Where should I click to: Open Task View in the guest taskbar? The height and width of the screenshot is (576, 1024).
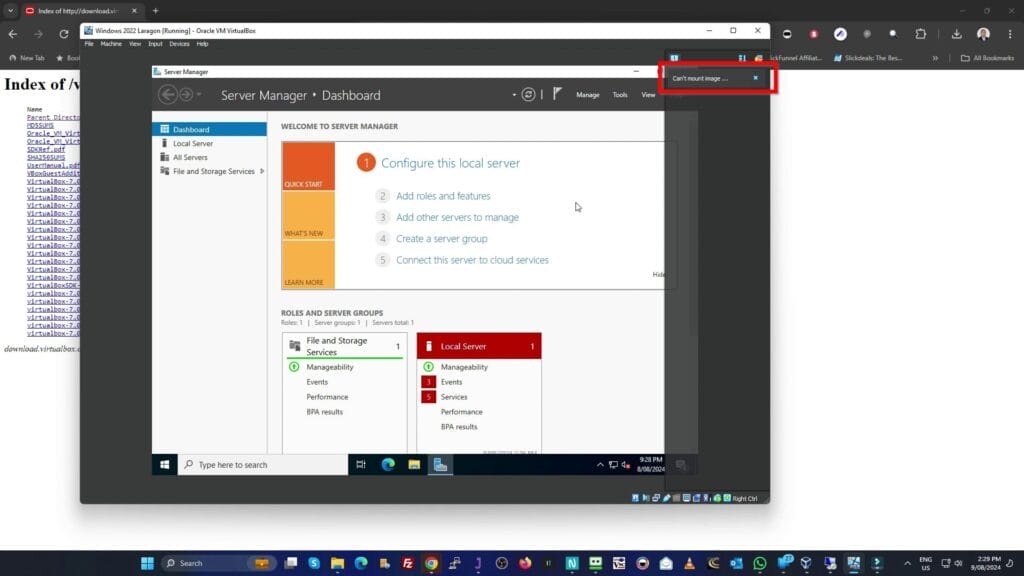click(361, 464)
